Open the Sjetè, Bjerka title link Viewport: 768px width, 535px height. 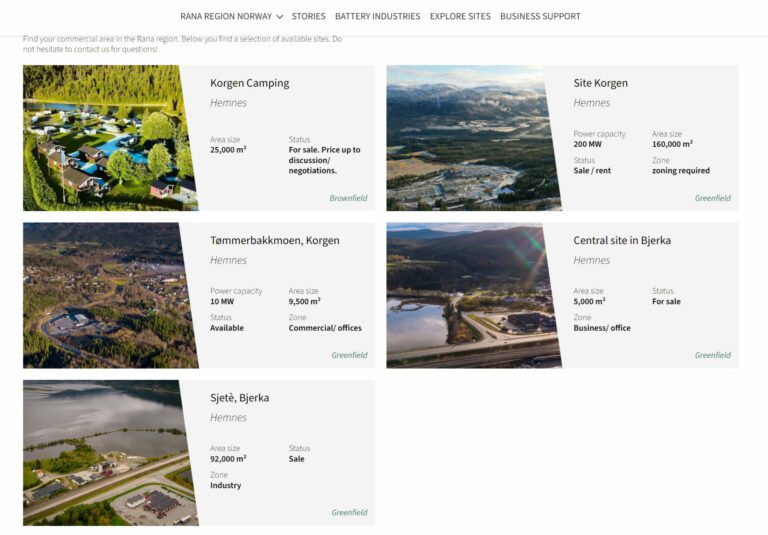pyautogui.click(x=239, y=397)
